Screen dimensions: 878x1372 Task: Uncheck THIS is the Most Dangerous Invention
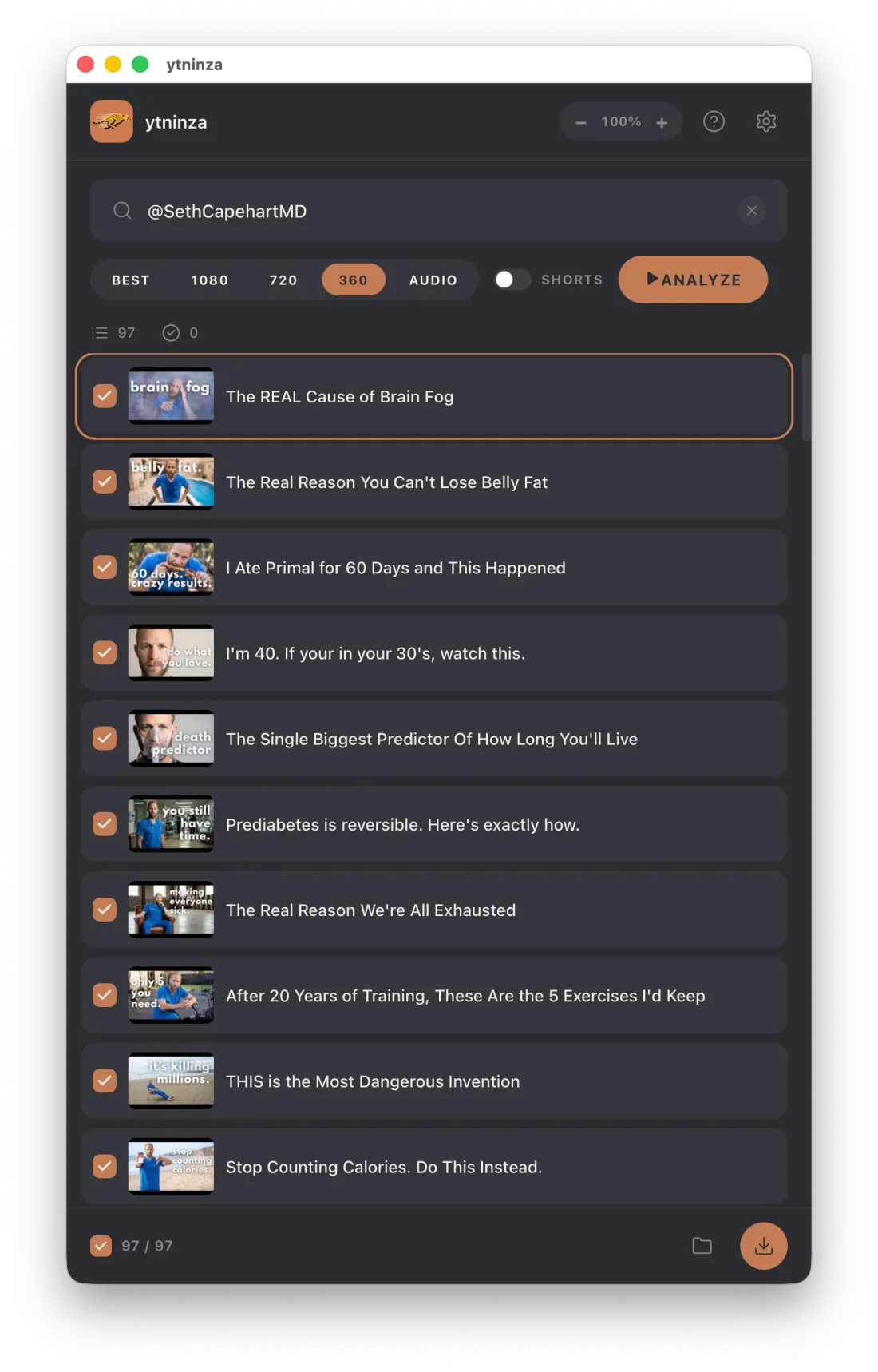[105, 1081]
